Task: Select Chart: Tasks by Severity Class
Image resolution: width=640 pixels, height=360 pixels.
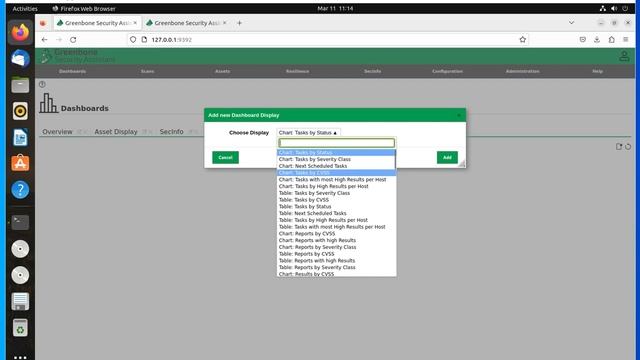Action: [336, 159]
